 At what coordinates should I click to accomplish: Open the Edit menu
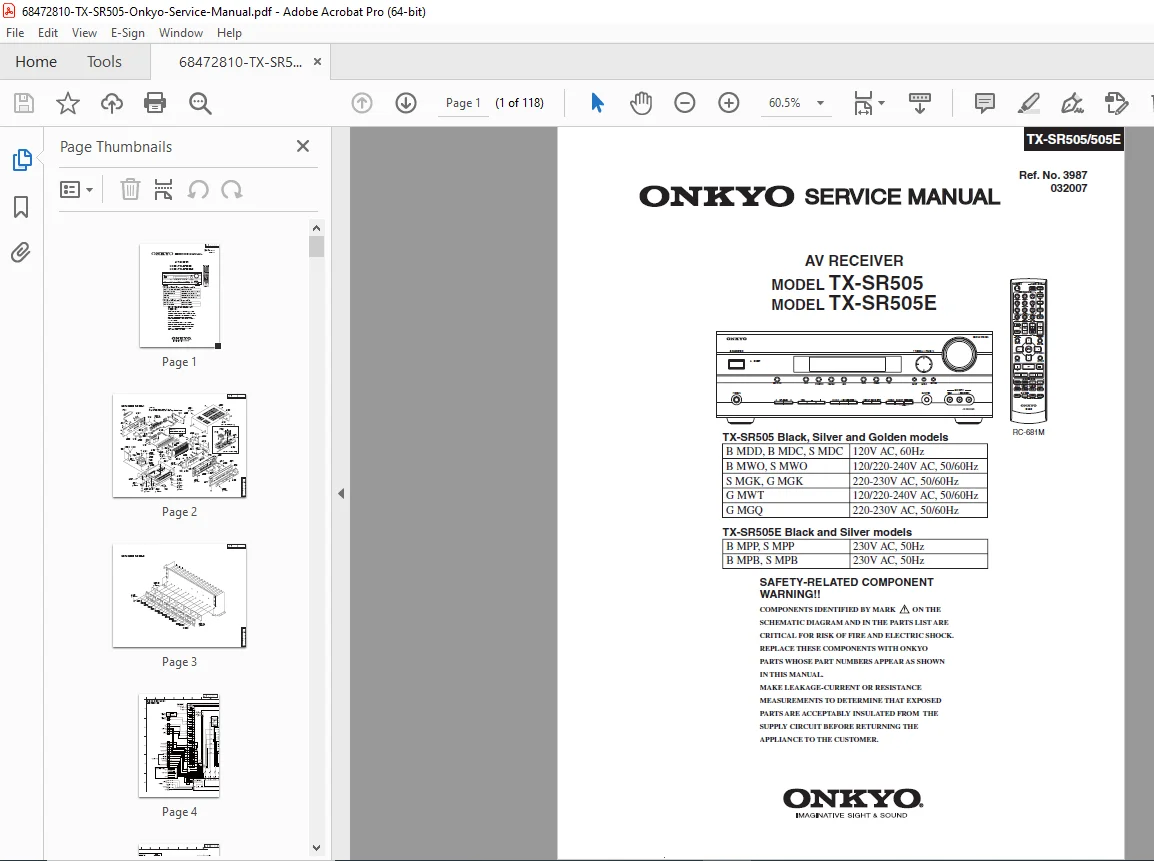coord(48,33)
